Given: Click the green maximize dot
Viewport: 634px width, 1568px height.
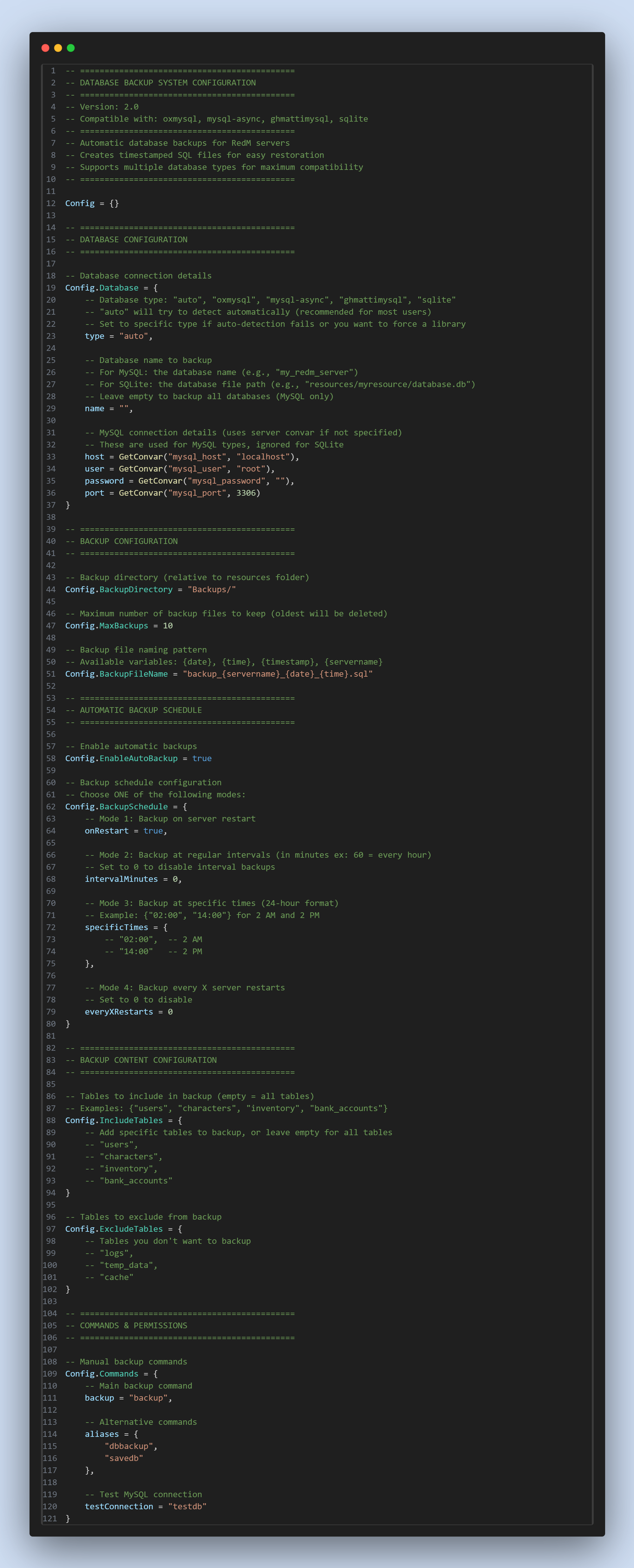Looking at the screenshot, I should (70, 48).
